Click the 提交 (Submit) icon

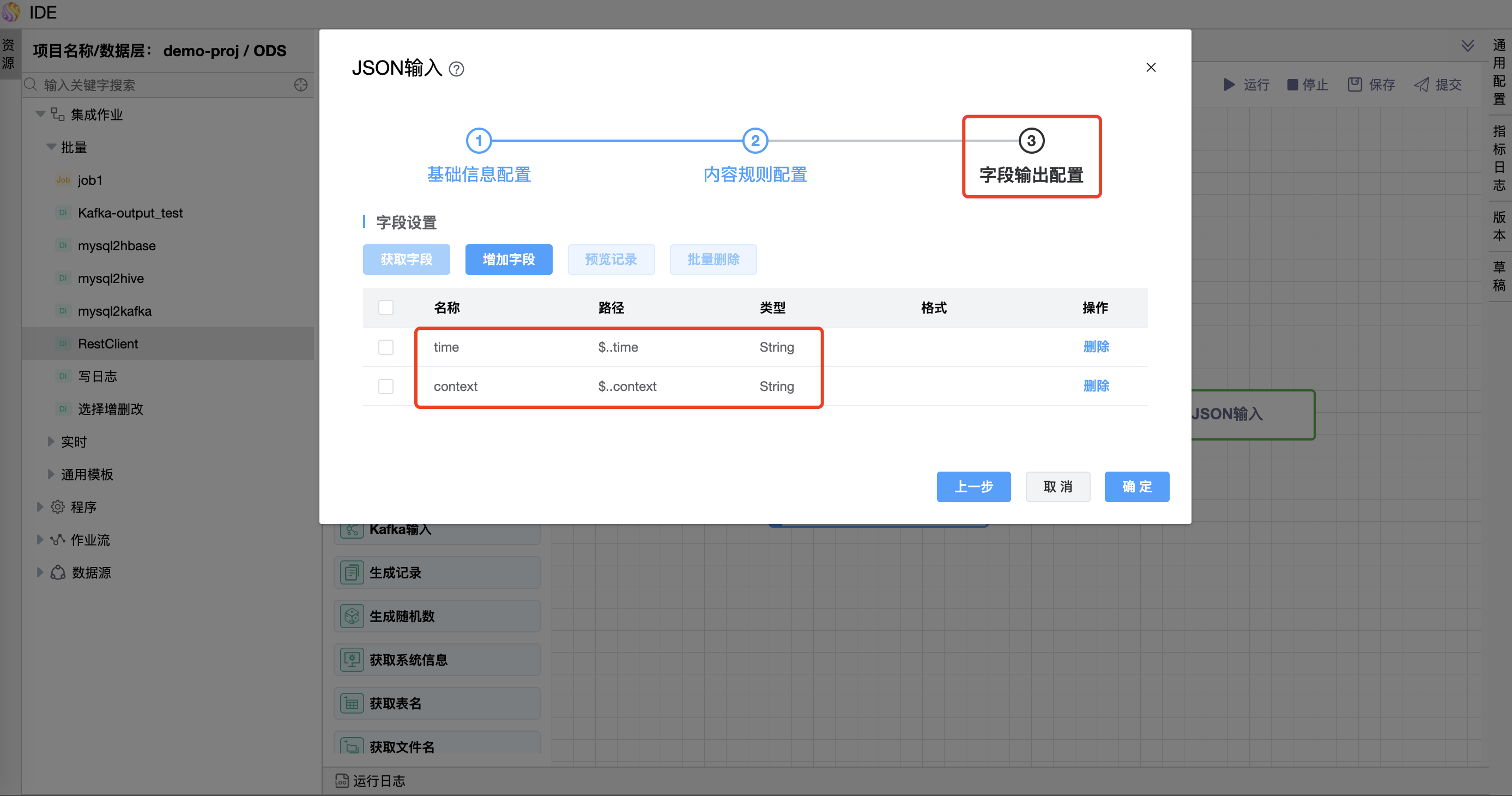1422,85
